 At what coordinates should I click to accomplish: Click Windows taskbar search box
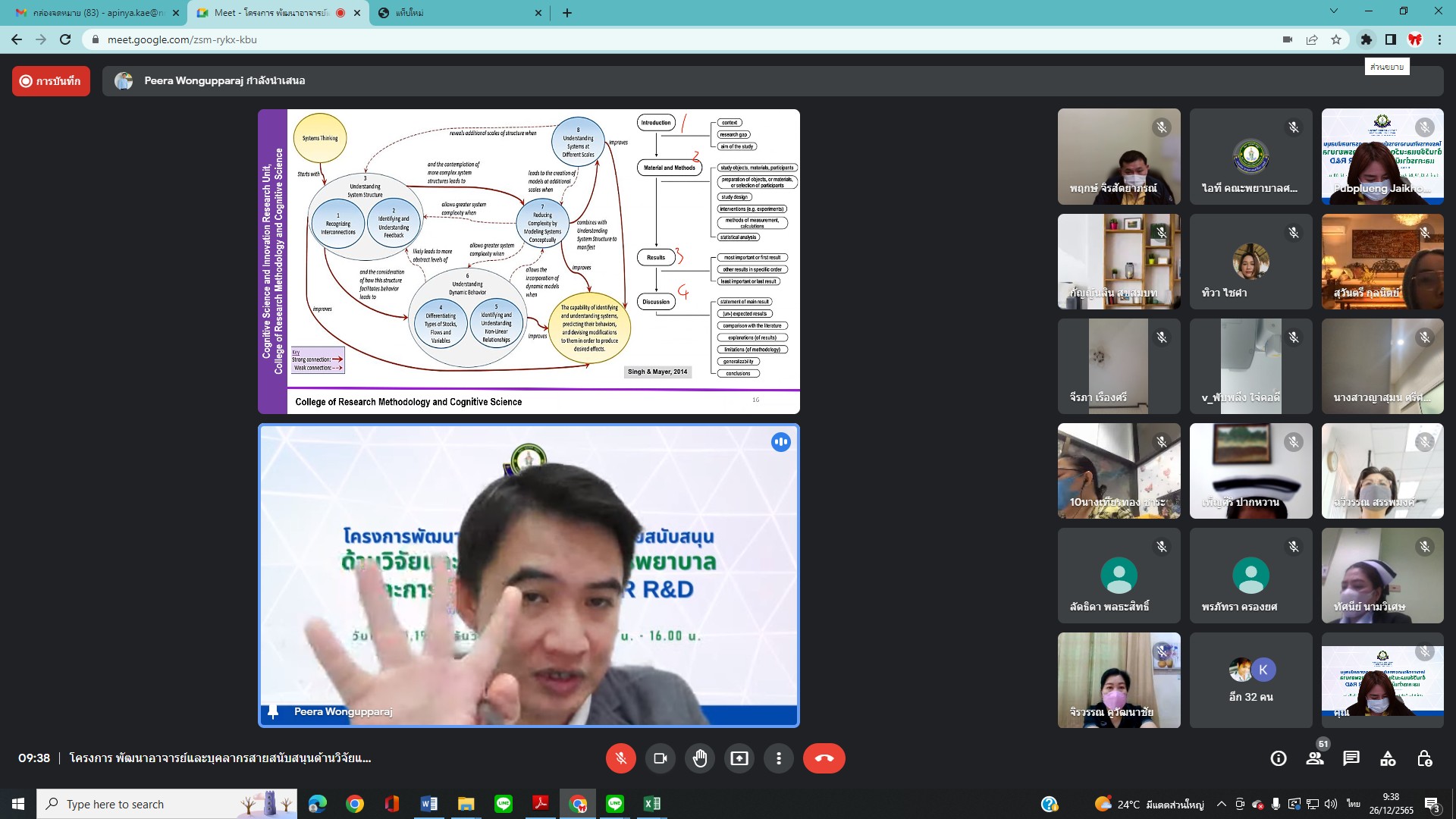tap(167, 804)
